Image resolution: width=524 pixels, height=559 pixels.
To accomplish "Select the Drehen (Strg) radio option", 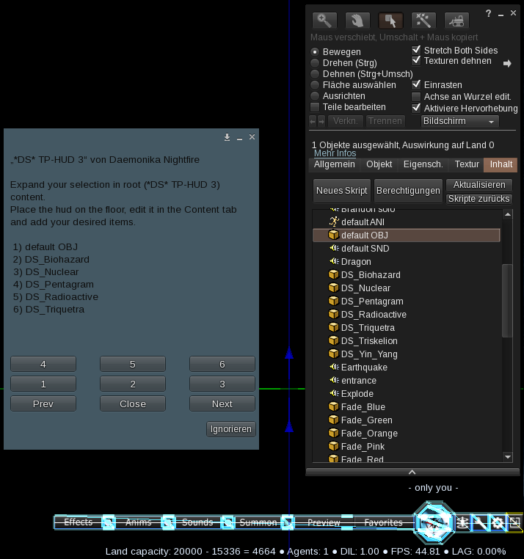I will (x=315, y=63).
